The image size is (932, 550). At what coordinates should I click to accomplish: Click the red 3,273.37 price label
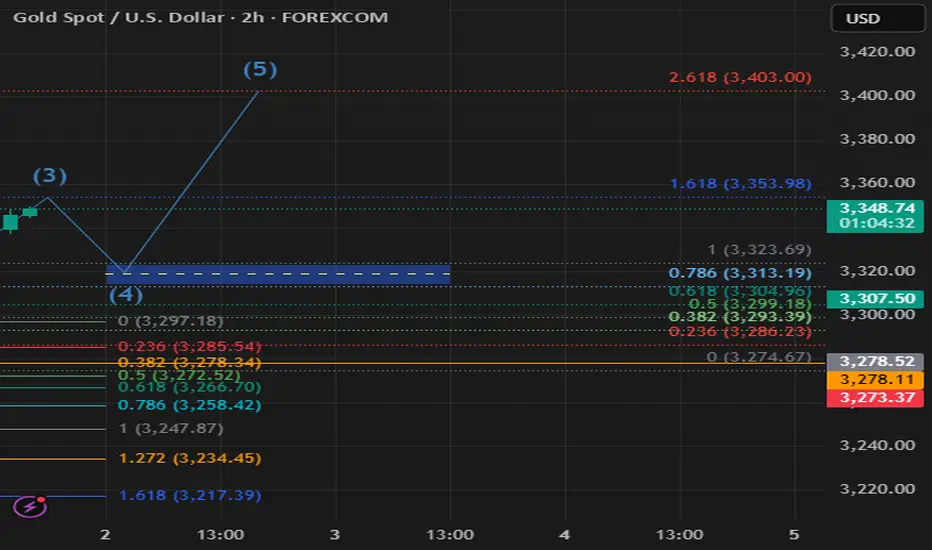(875, 398)
